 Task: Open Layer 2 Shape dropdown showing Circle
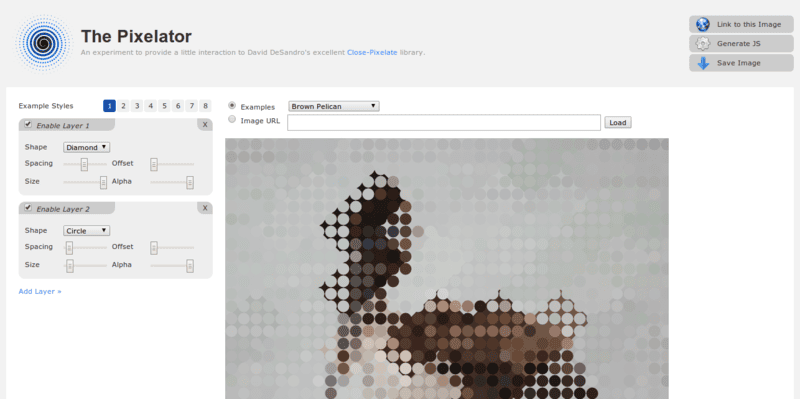click(87, 231)
